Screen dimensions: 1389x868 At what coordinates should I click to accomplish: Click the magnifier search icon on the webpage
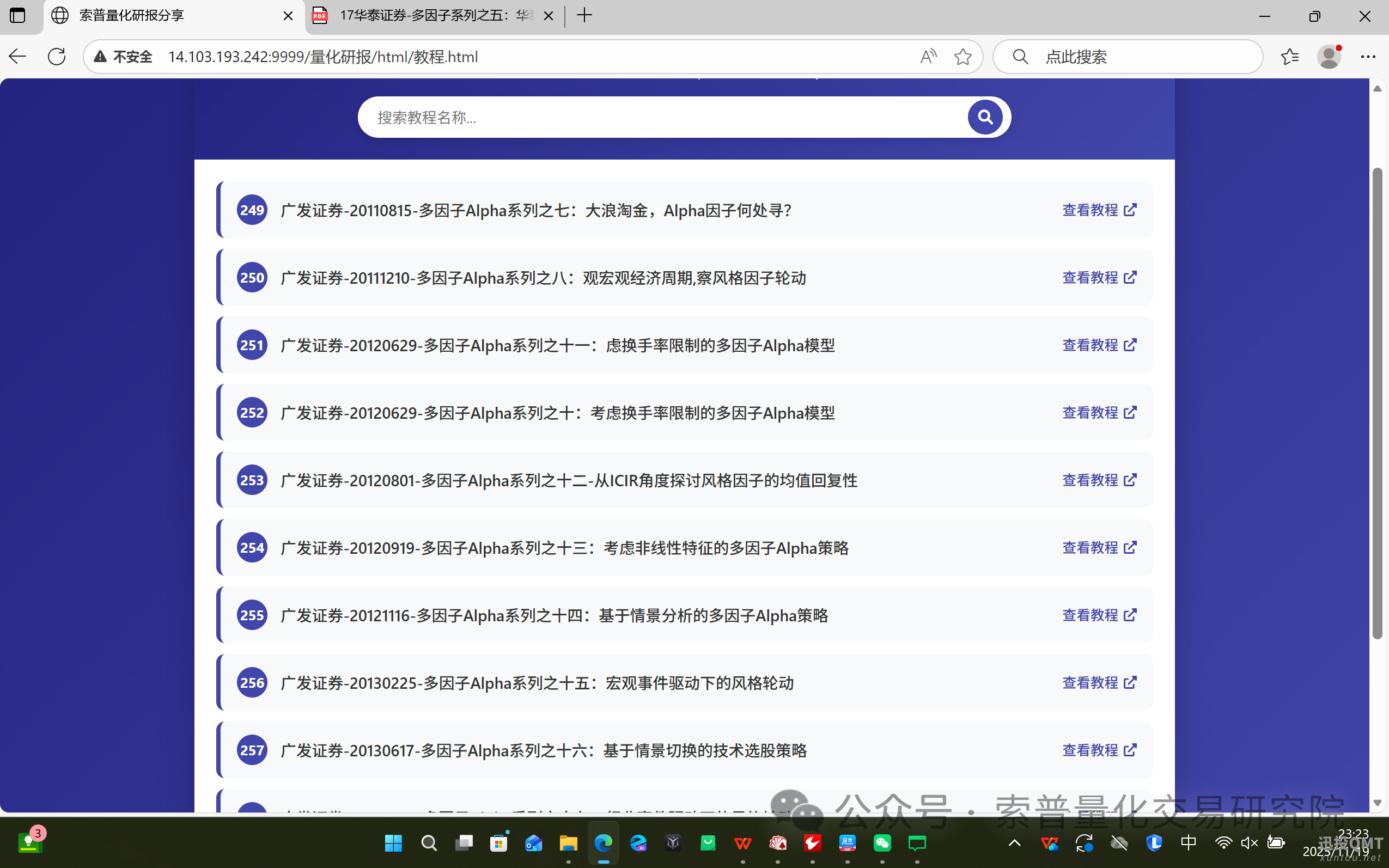[x=984, y=117]
